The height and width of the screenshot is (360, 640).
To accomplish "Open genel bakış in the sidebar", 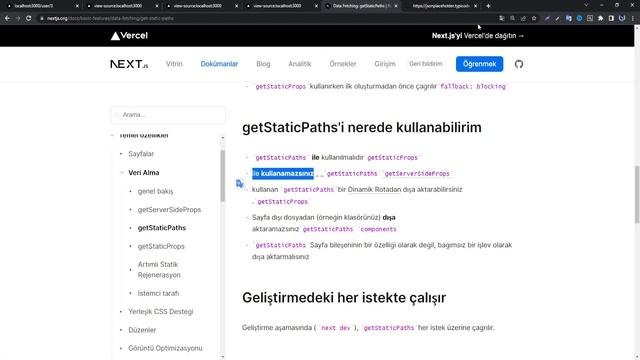I will pos(155,191).
